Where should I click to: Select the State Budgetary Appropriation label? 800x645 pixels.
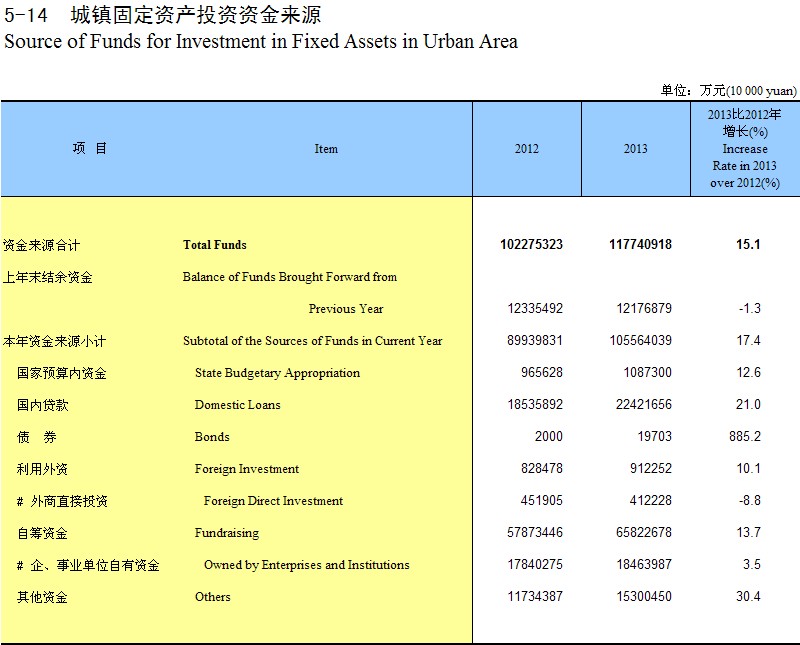(277, 373)
